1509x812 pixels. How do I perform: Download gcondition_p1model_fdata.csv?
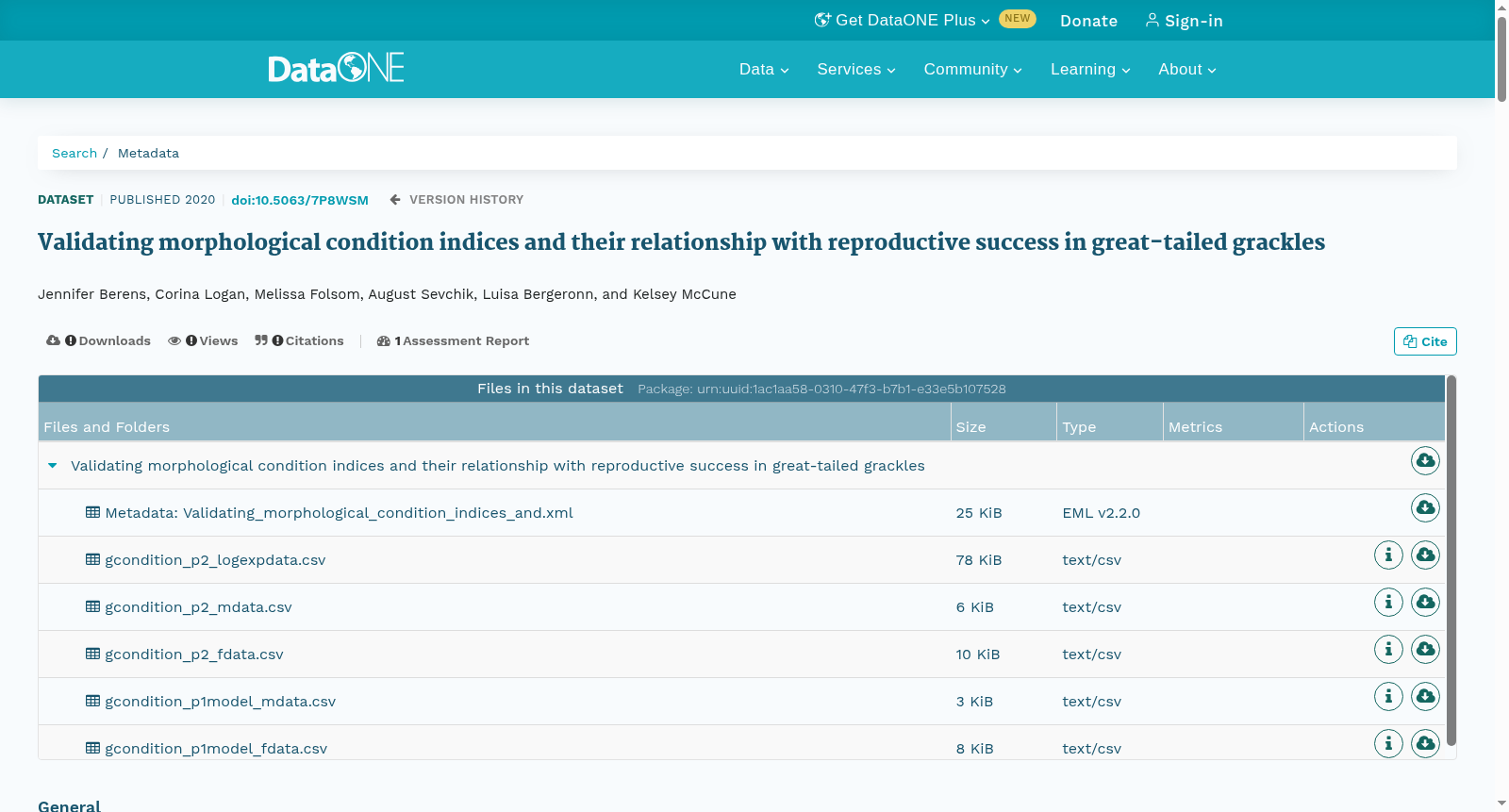[1425, 743]
